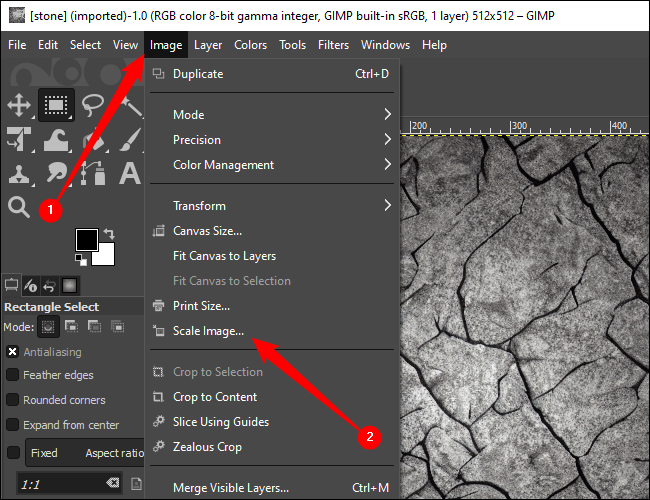Screen dimensions: 650x500
Task: Select the Warp Transform tool
Action: pyautogui.click(x=56, y=139)
